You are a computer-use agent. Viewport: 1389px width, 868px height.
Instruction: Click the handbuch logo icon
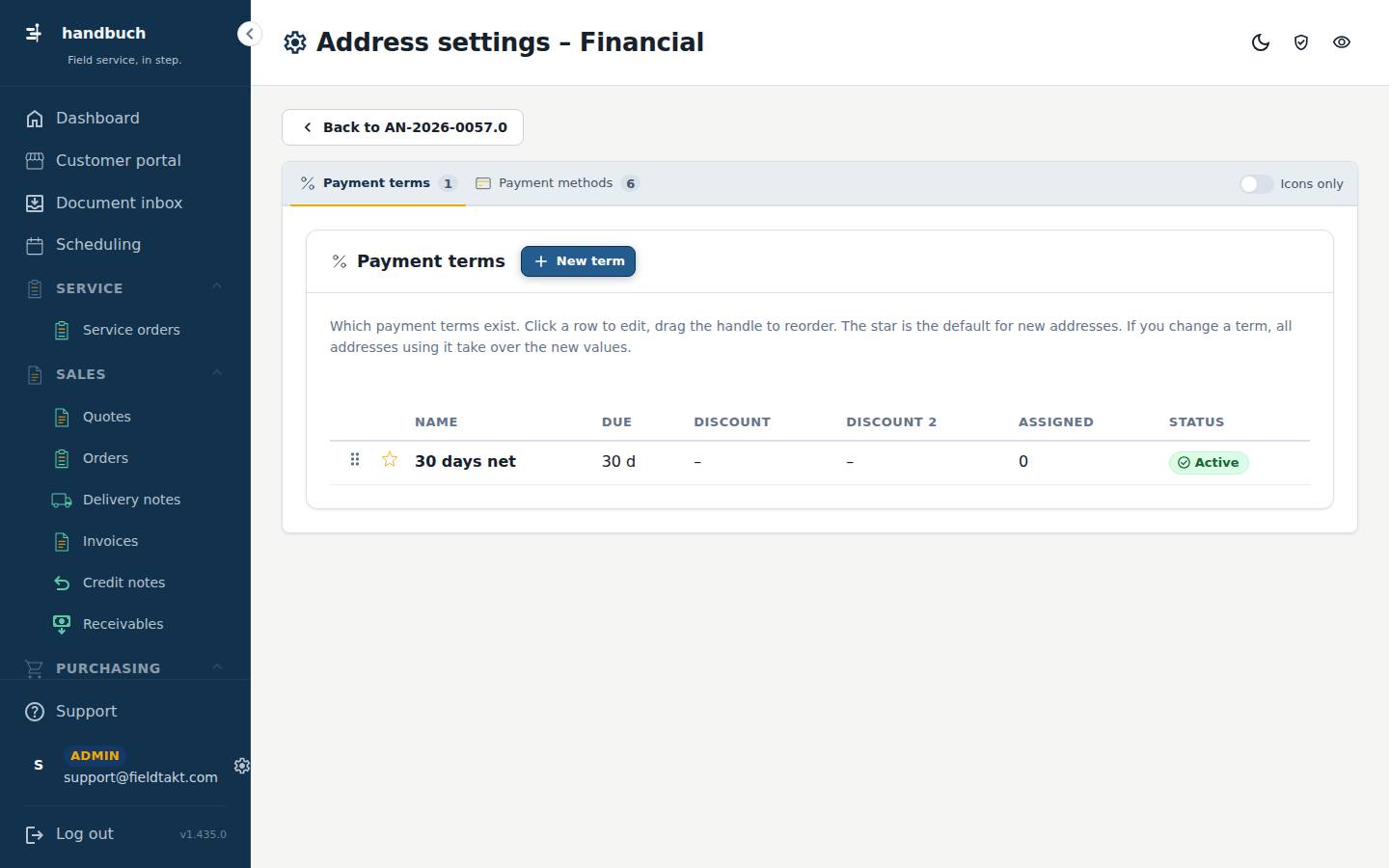point(34,33)
